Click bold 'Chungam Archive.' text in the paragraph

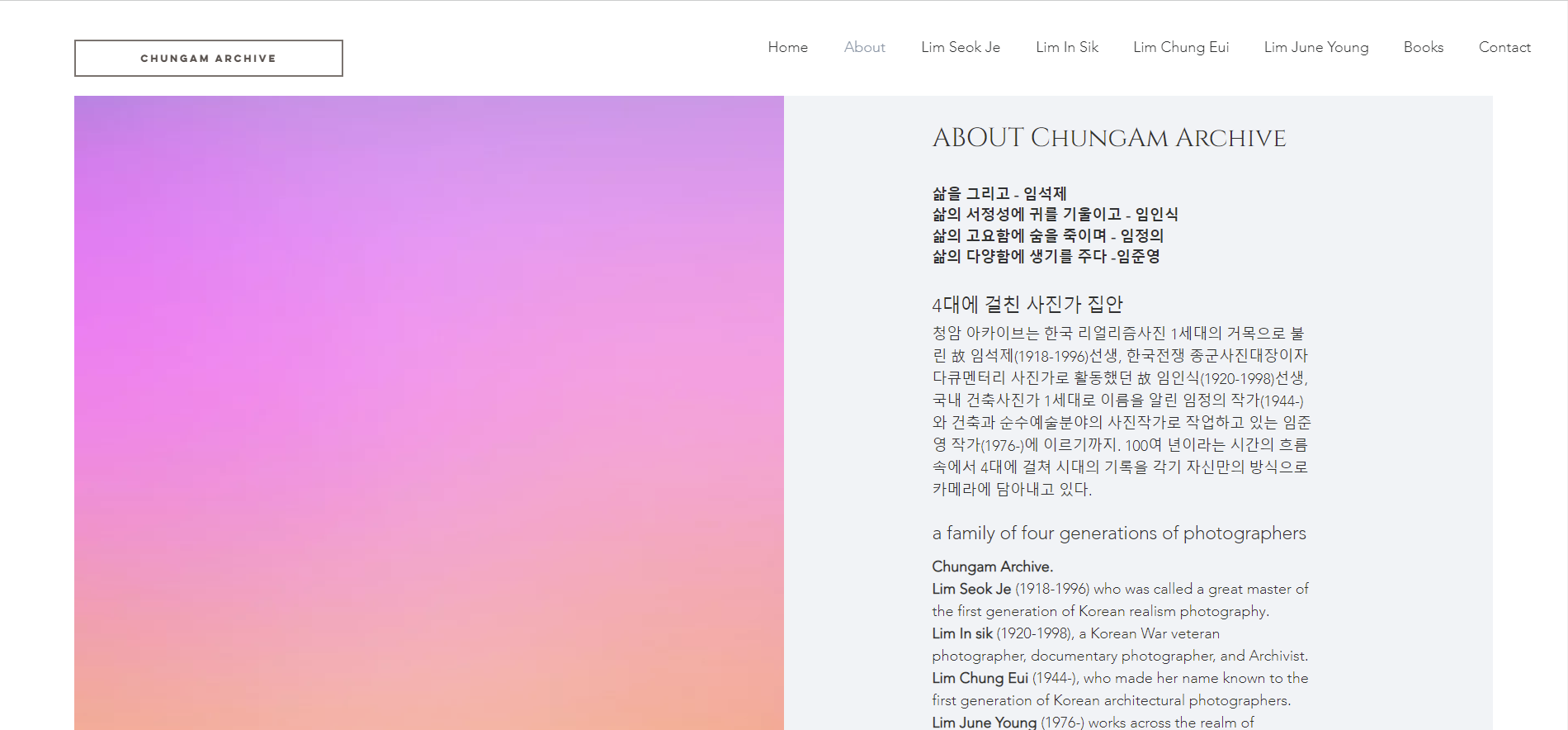(992, 566)
